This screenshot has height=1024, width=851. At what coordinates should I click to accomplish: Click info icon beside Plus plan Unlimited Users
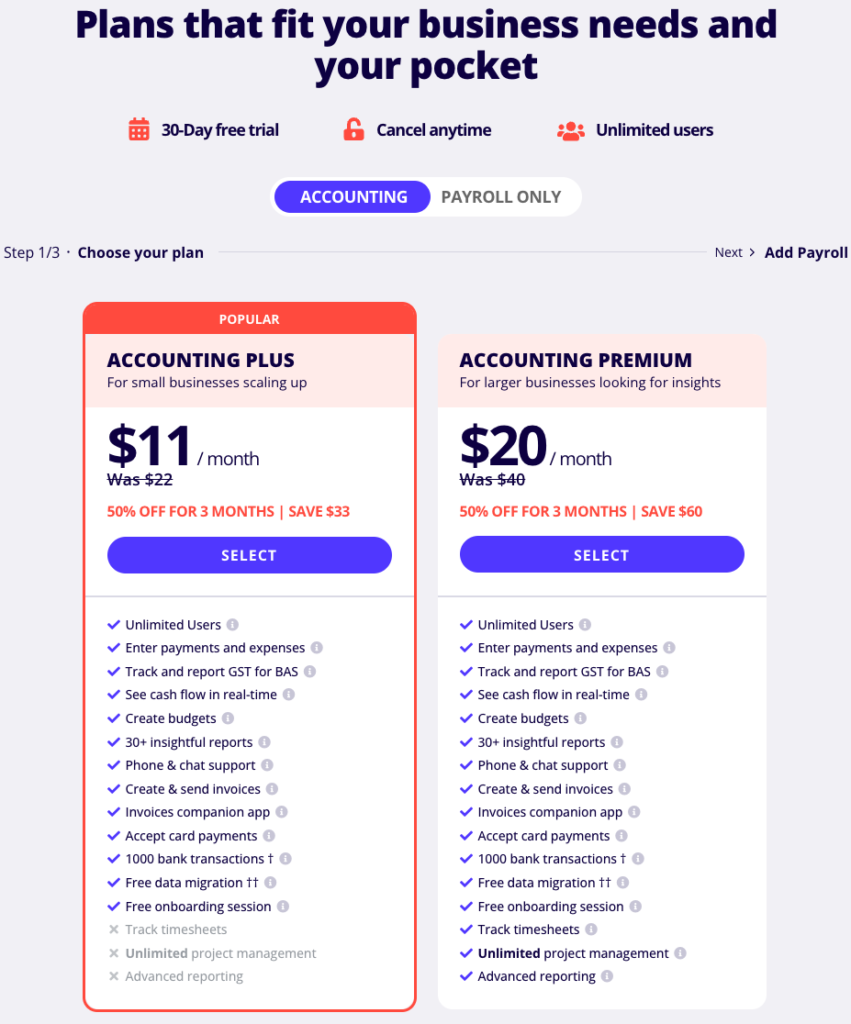click(x=232, y=625)
